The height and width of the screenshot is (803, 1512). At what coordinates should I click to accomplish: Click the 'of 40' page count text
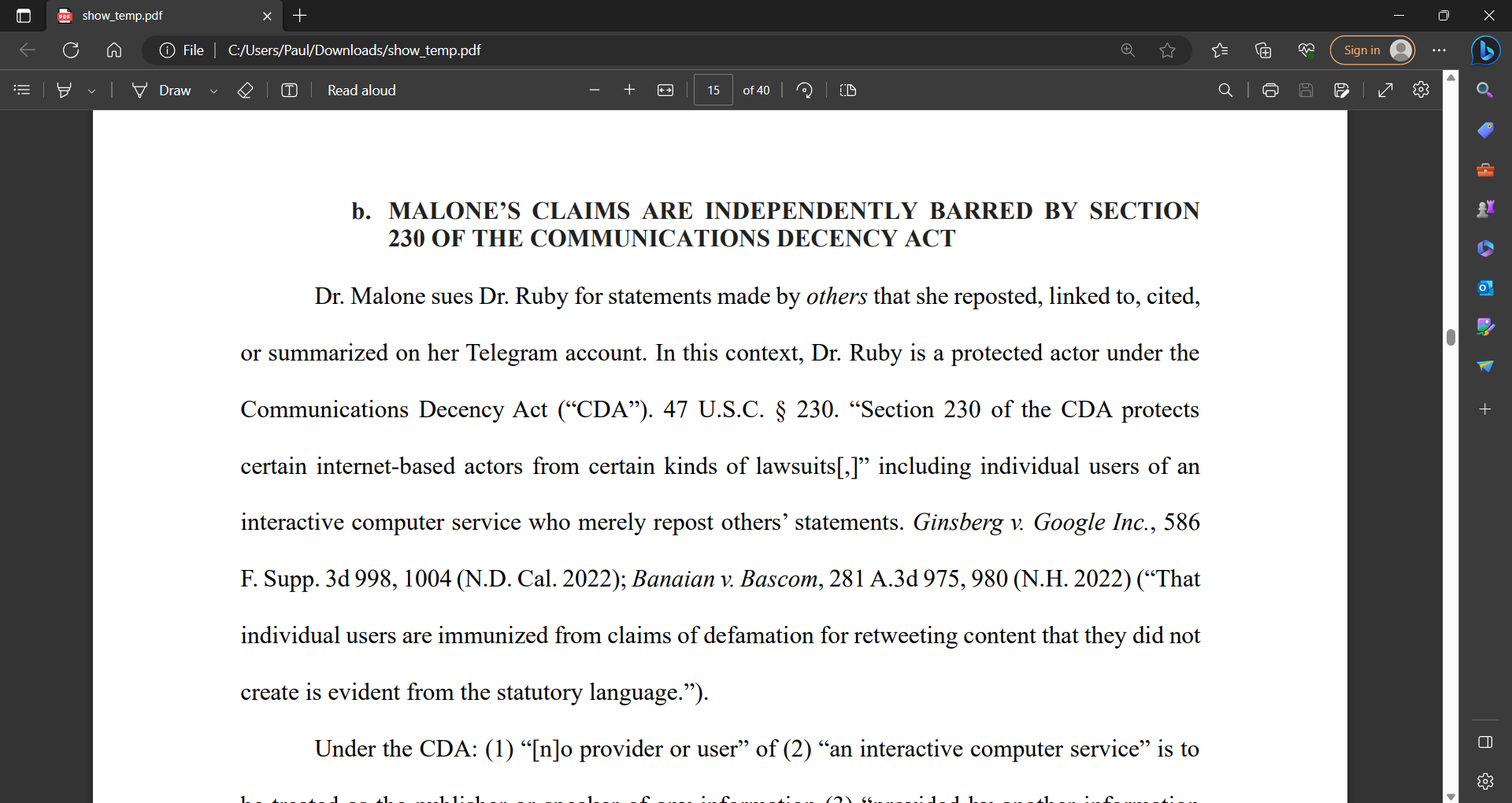click(x=756, y=91)
